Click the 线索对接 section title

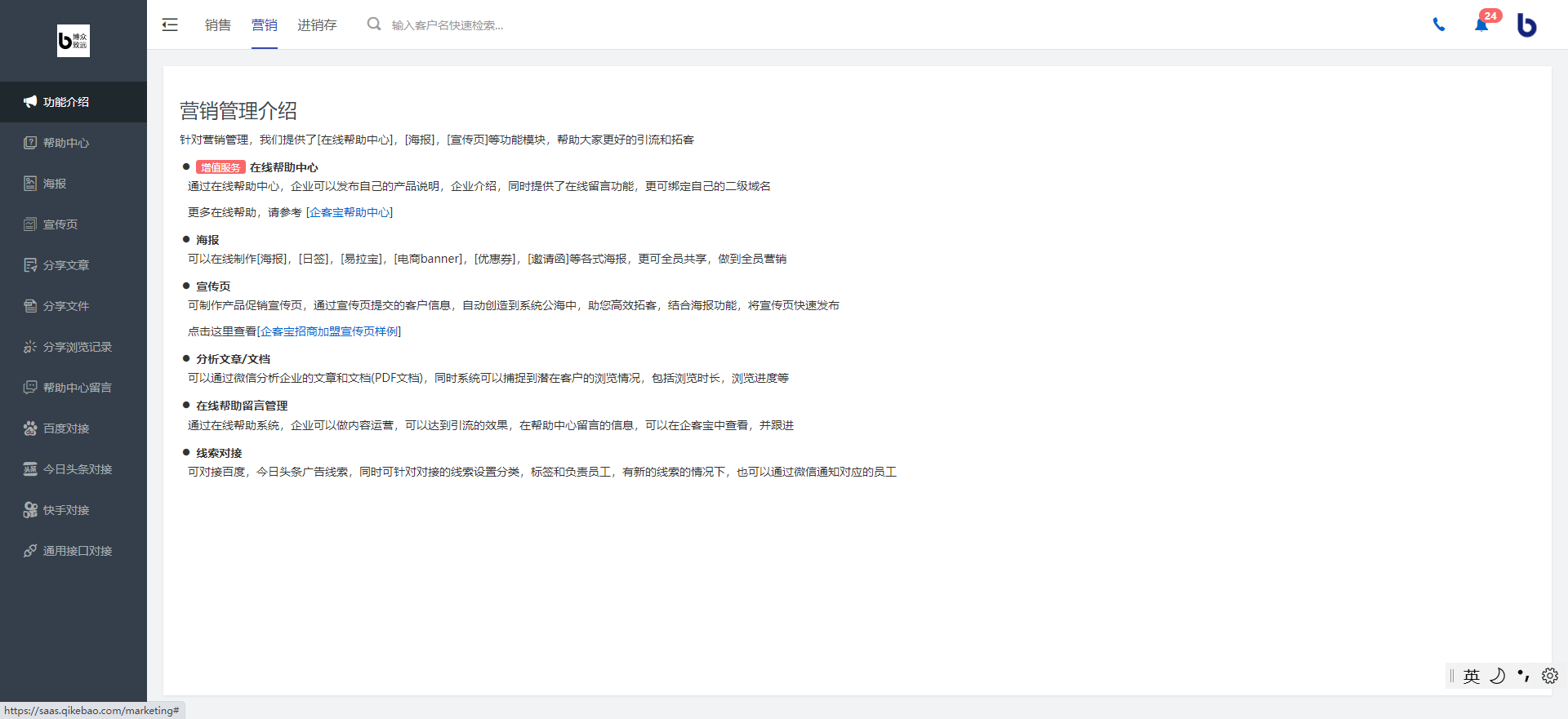(x=219, y=453)
